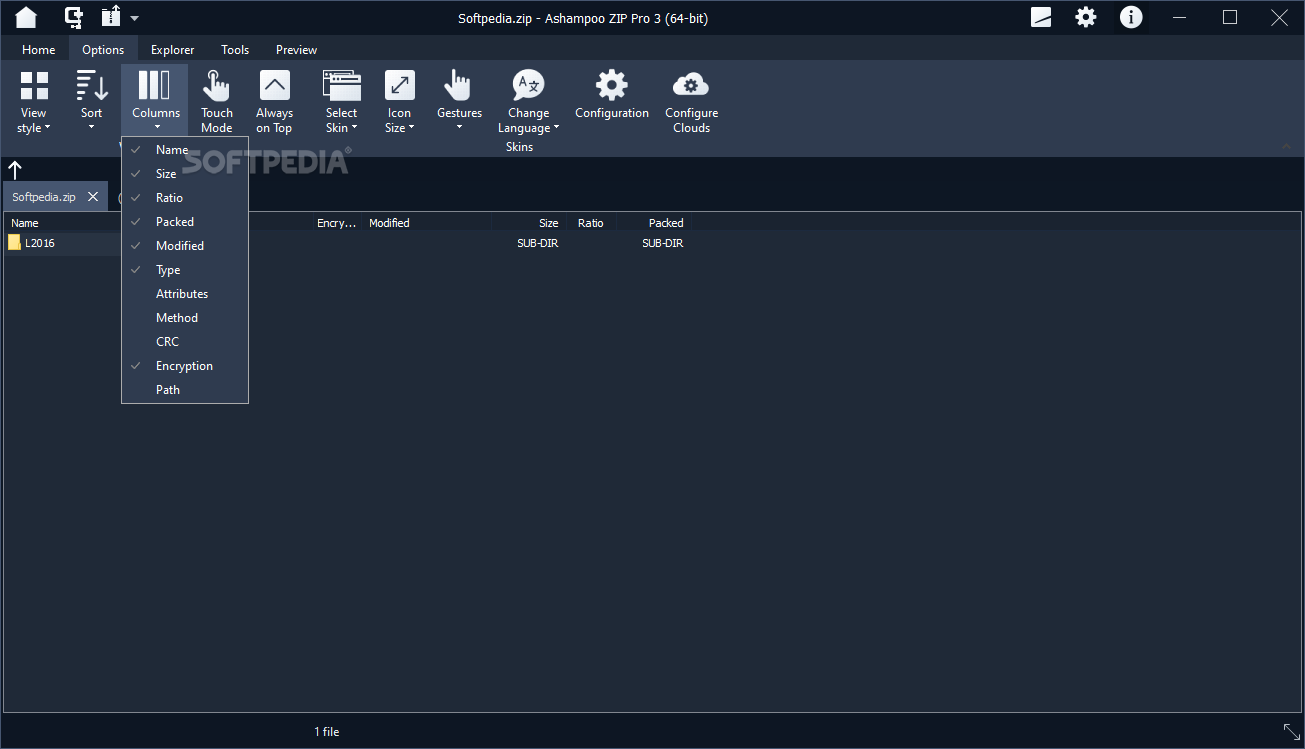The height and width of the screenshot is (749, 1305).
Task: Uncheck the Type column option
Action: pos(185,270)
